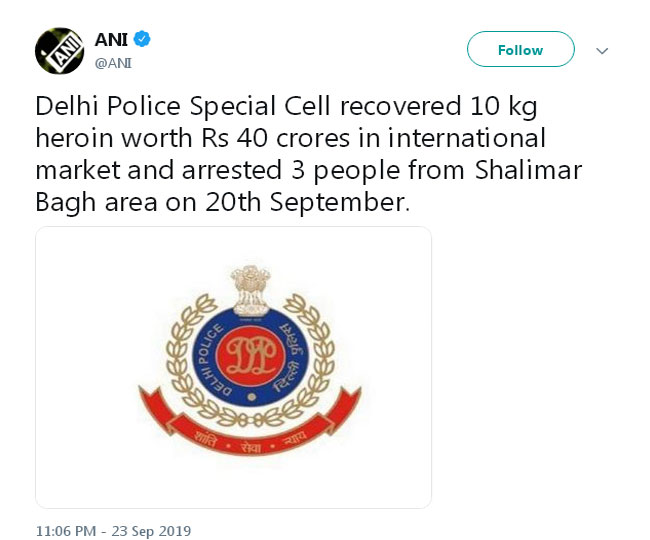Open the @ANI handle link
Screen dimensions: 650x540
pos(113,63)
